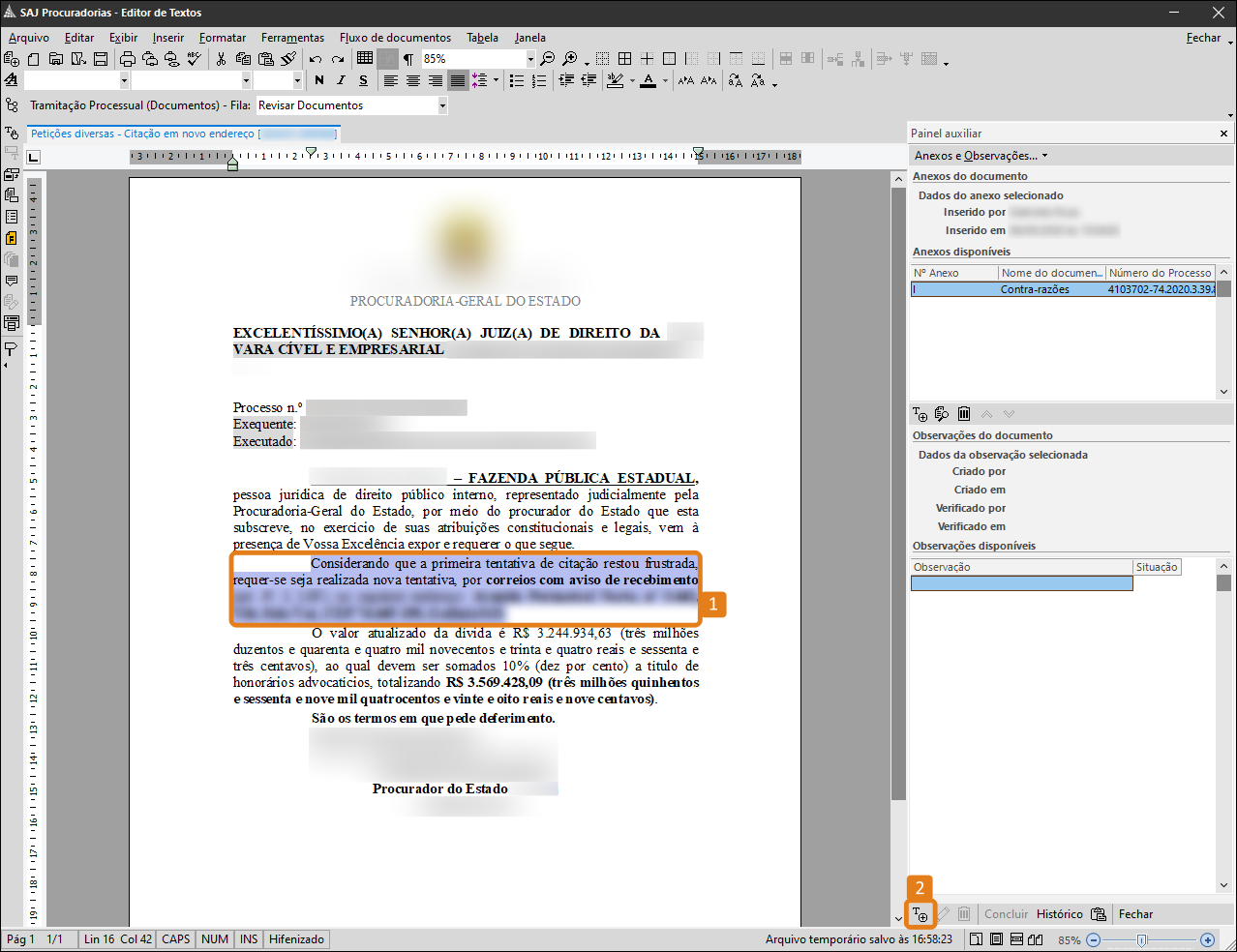Click the zoom slider handle in status bar

[x=1142, y=939]
